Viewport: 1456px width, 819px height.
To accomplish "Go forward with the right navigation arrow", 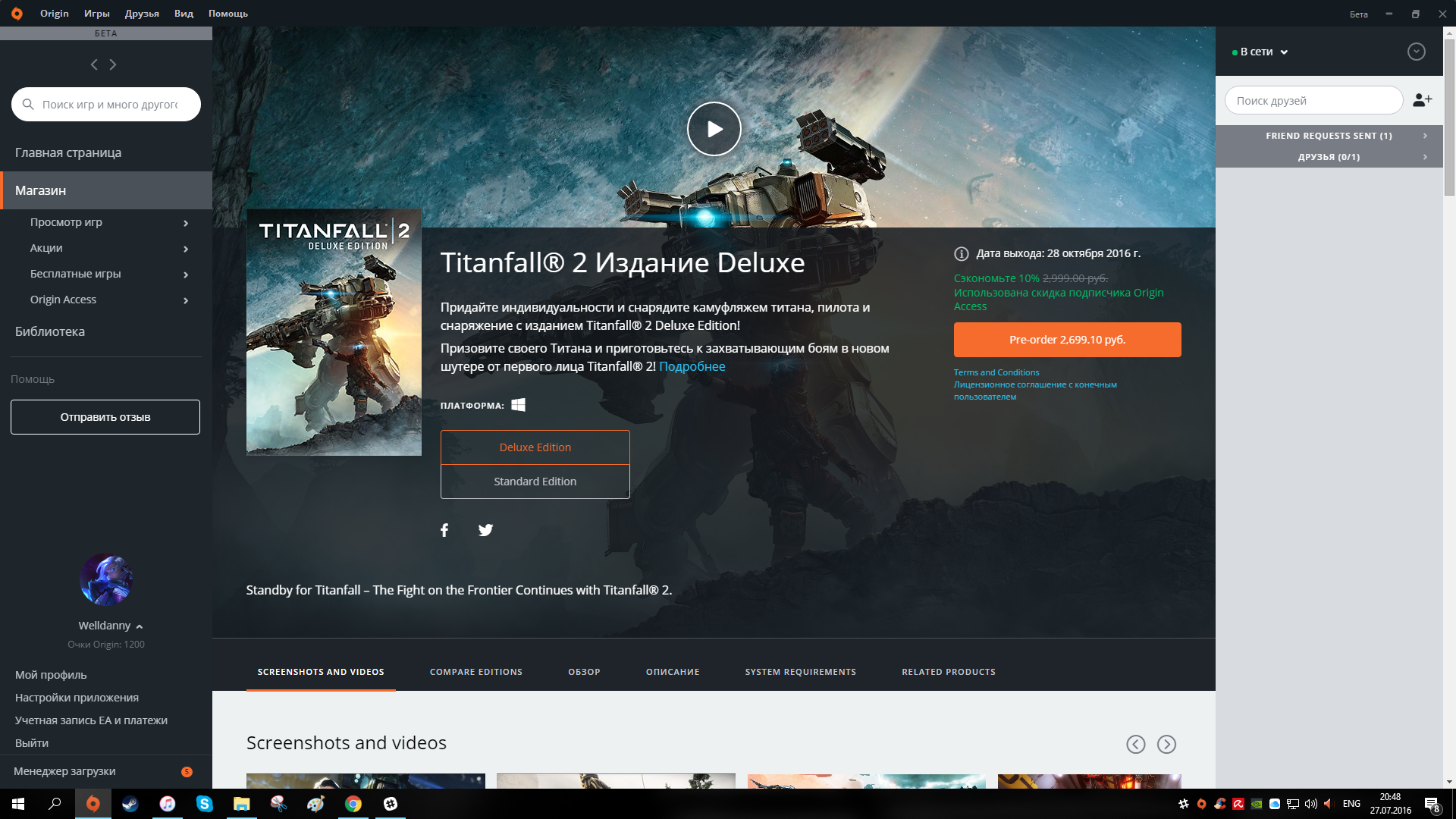I will (x=113, y=64).
